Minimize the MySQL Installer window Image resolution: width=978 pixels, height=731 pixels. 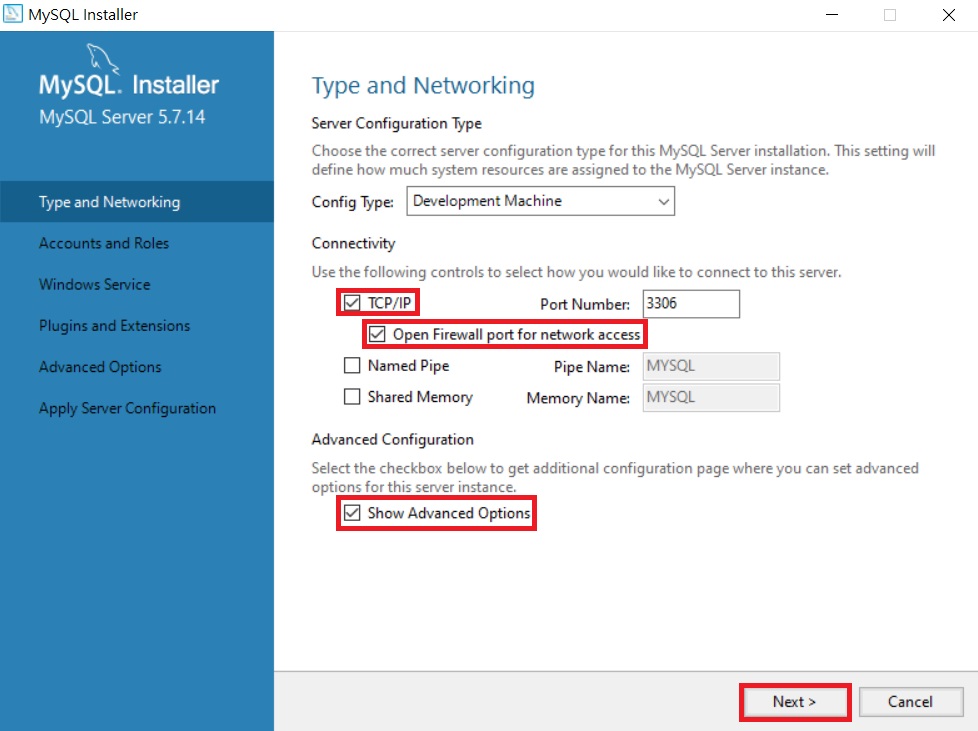[832, 14]
